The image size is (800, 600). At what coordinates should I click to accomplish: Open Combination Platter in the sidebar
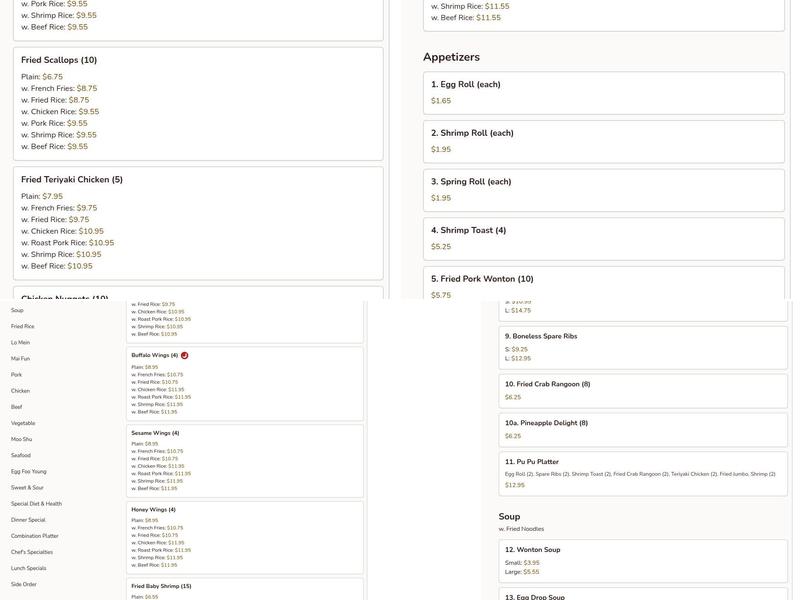click(x=35, y=536)
